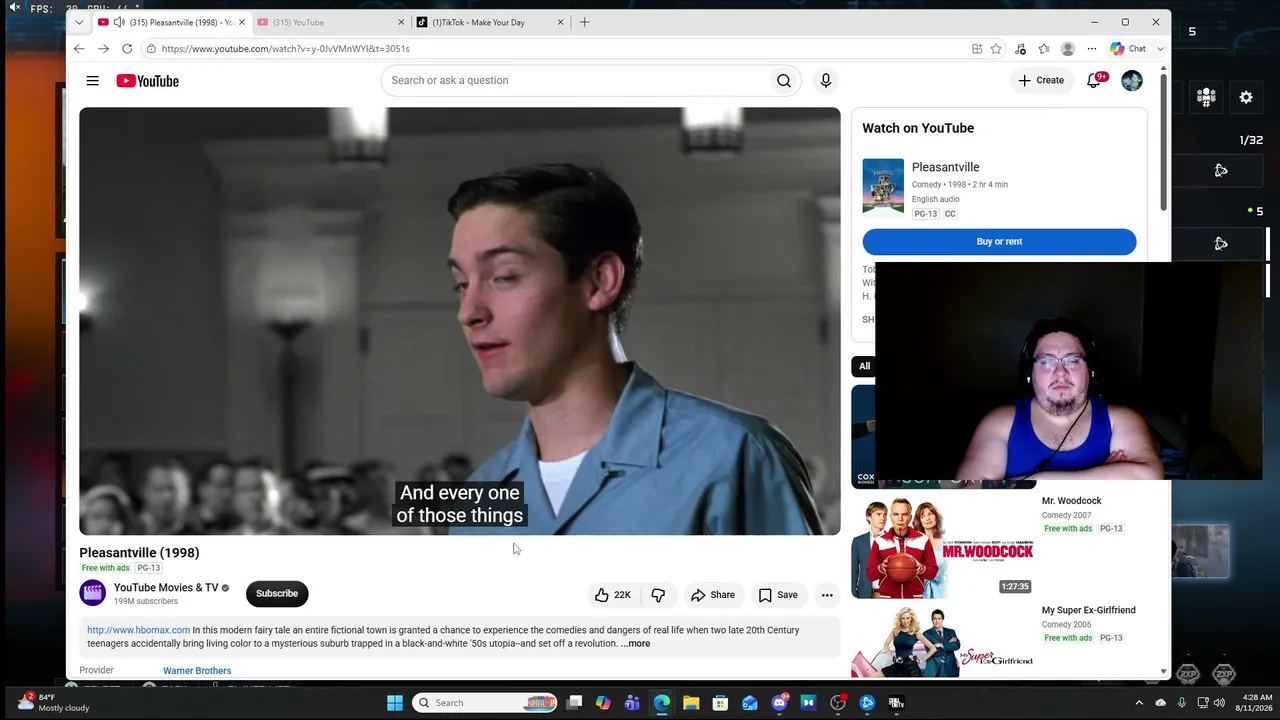Close the second YouTube tab

click(401, 22)
